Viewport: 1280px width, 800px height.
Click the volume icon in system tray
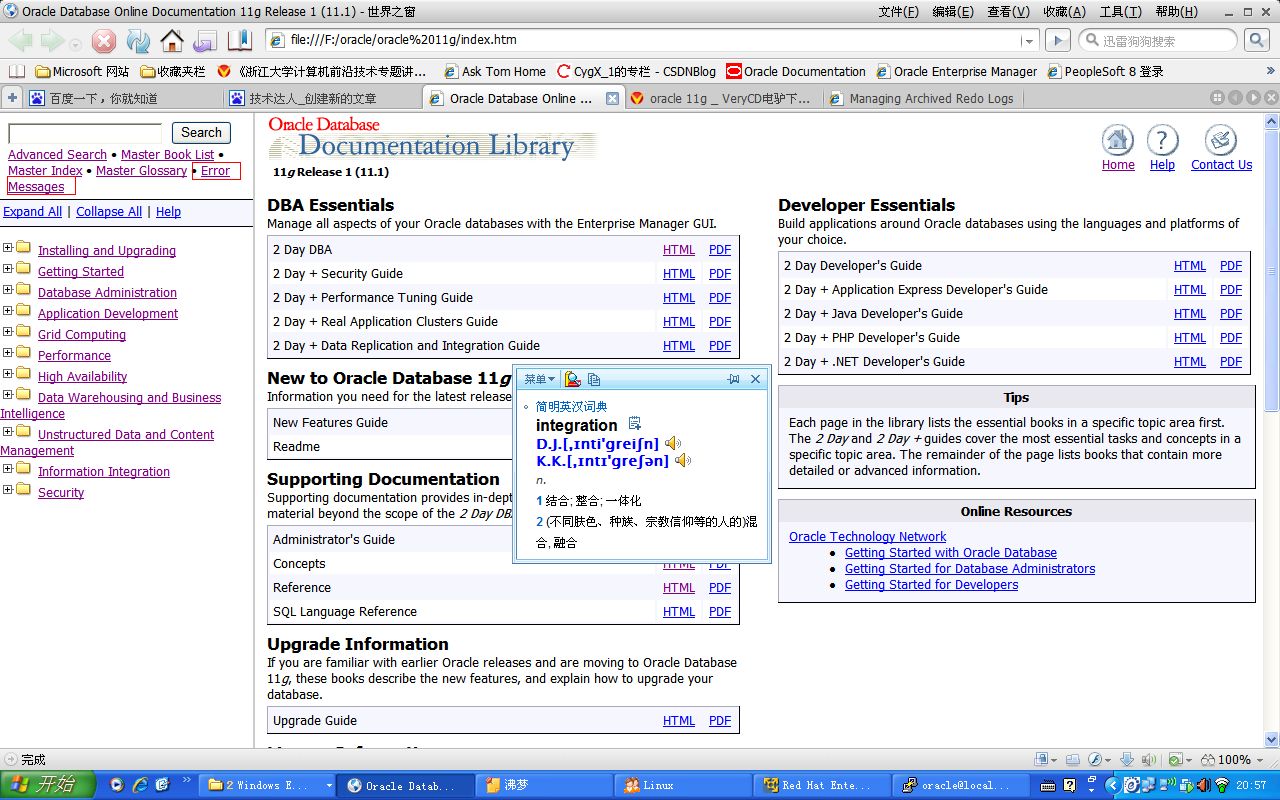pyautogui.click(x=1203, y=785)
